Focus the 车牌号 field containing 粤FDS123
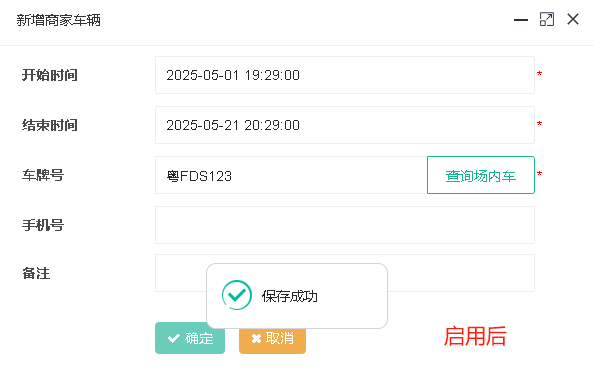This screenshot has width=594, height=381. pos(291,175)
